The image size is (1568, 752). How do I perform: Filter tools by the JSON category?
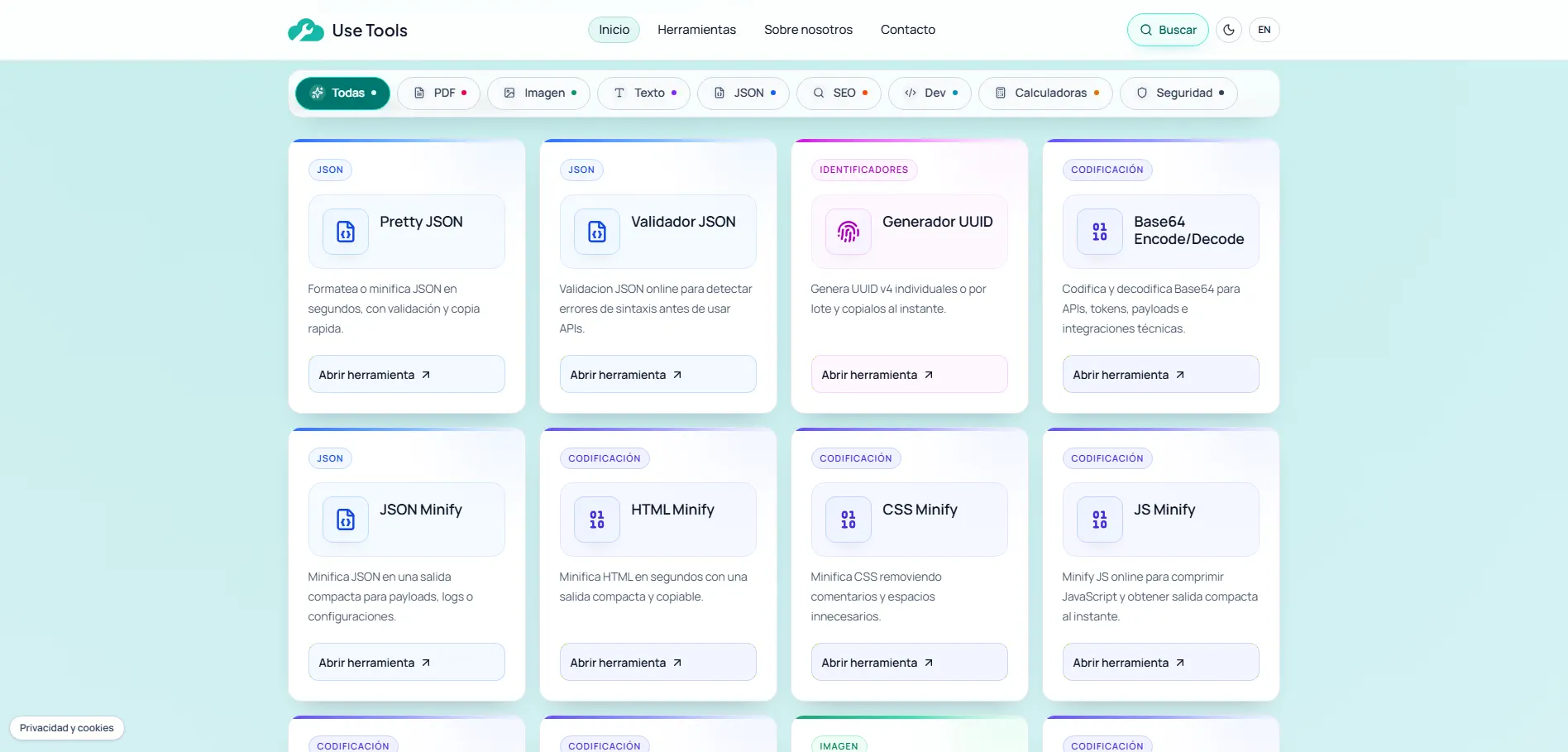point(743,93)
